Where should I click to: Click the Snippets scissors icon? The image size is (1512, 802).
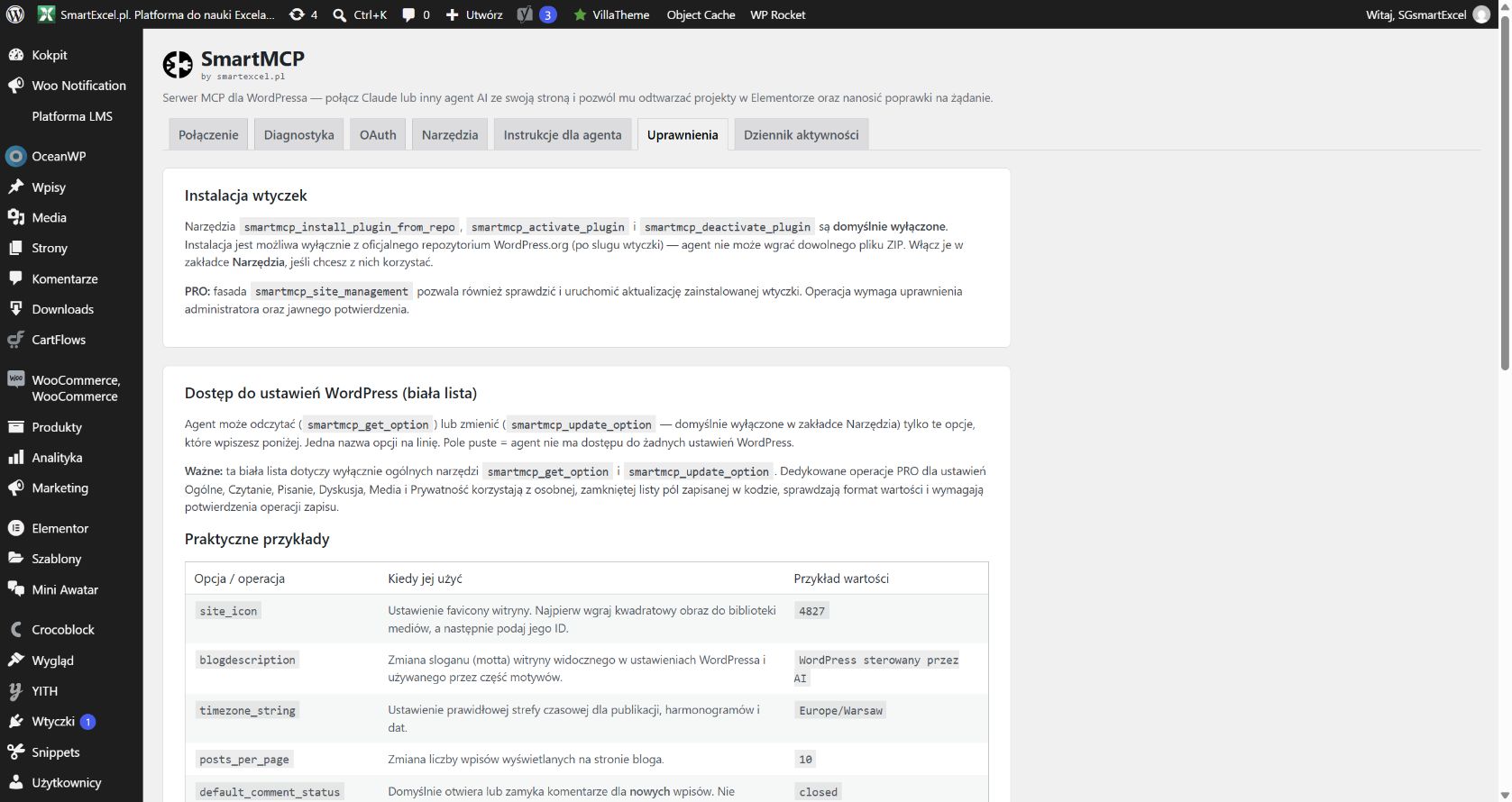(x=15, y=752)
